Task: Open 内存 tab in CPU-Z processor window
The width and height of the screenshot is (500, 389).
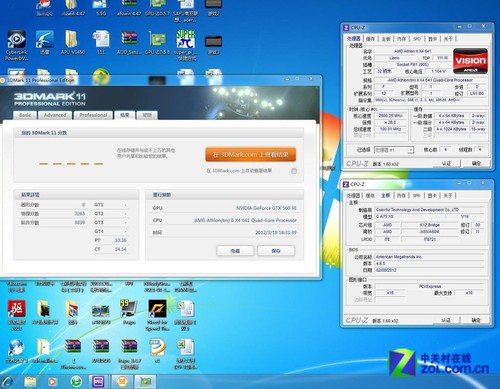Action: point(401,39)
